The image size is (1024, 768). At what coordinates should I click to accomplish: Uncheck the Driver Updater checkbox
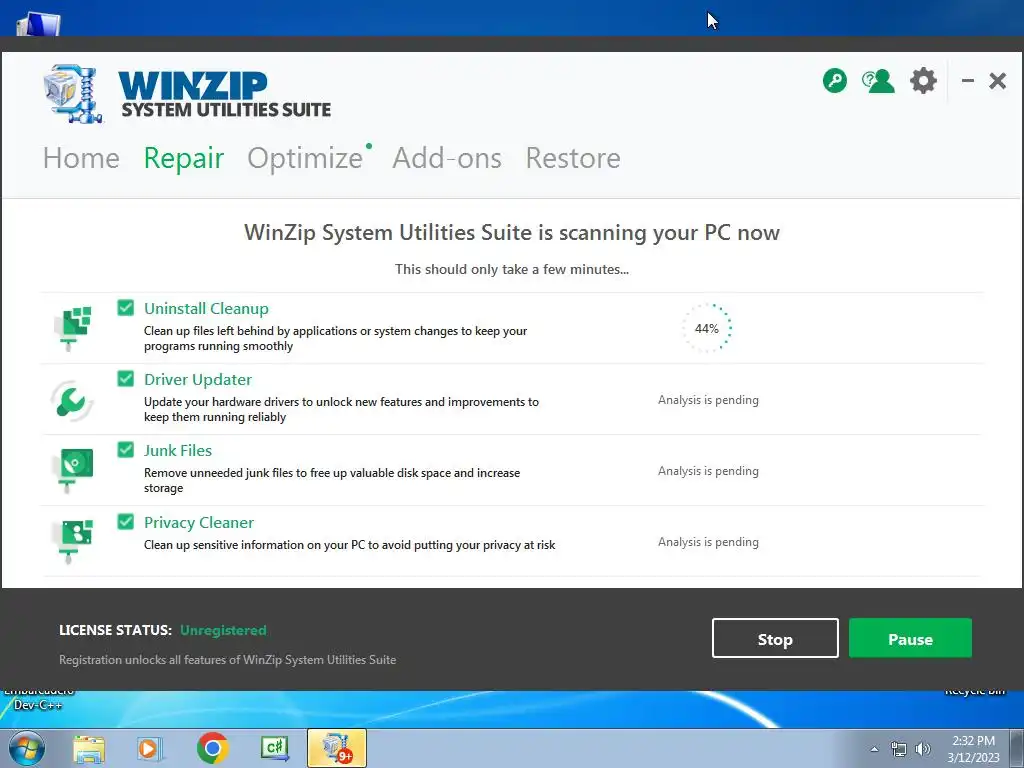tap(125, 379)
